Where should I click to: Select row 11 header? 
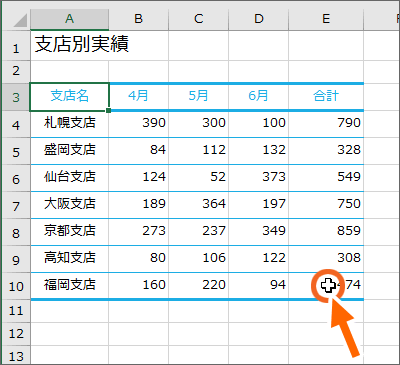pos(16,311)
